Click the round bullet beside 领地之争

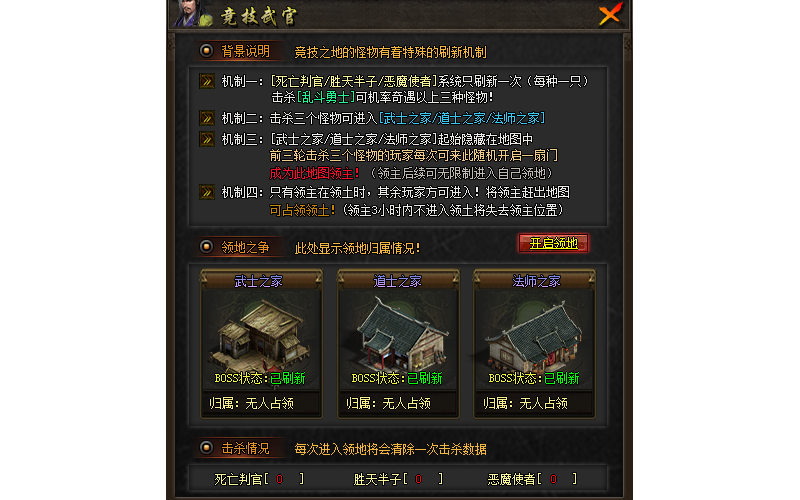[x=206, y=247]
